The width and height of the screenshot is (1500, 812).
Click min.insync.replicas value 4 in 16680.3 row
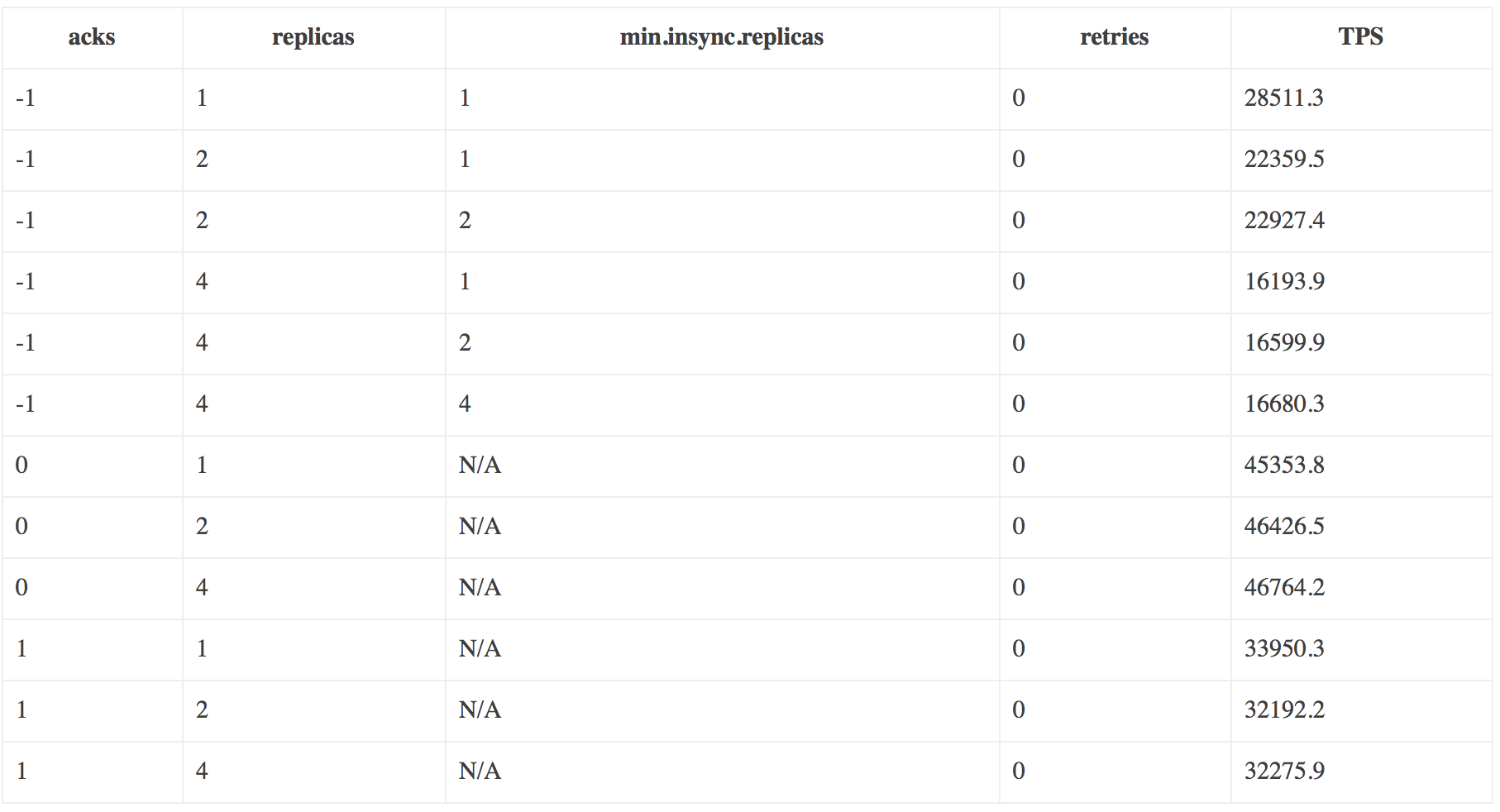[x=465, y=404]
